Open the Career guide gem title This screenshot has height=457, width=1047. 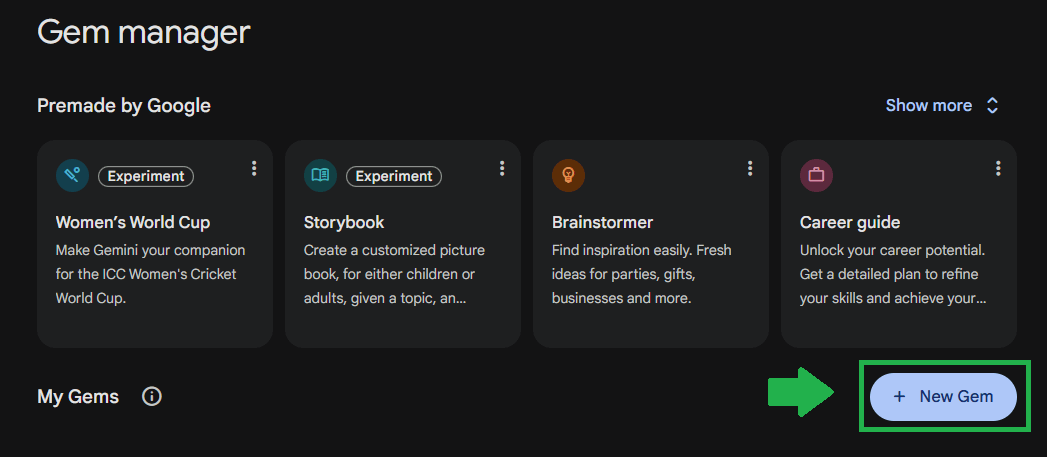click(850, 222)
